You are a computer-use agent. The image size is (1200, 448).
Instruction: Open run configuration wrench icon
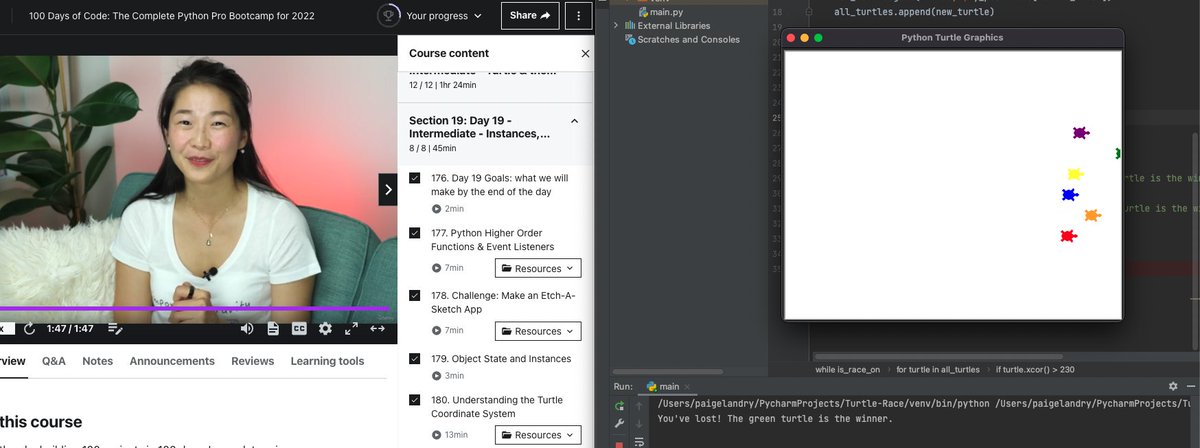(619, 424)
